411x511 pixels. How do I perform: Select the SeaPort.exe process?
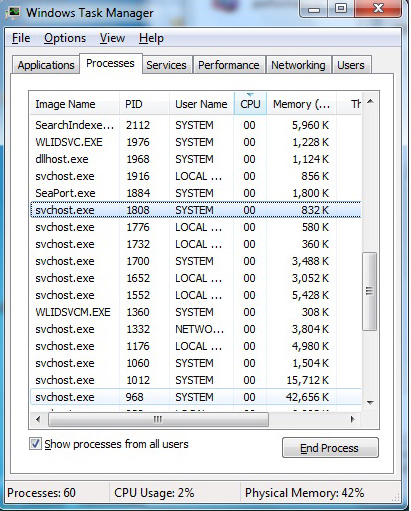[196, 193]
